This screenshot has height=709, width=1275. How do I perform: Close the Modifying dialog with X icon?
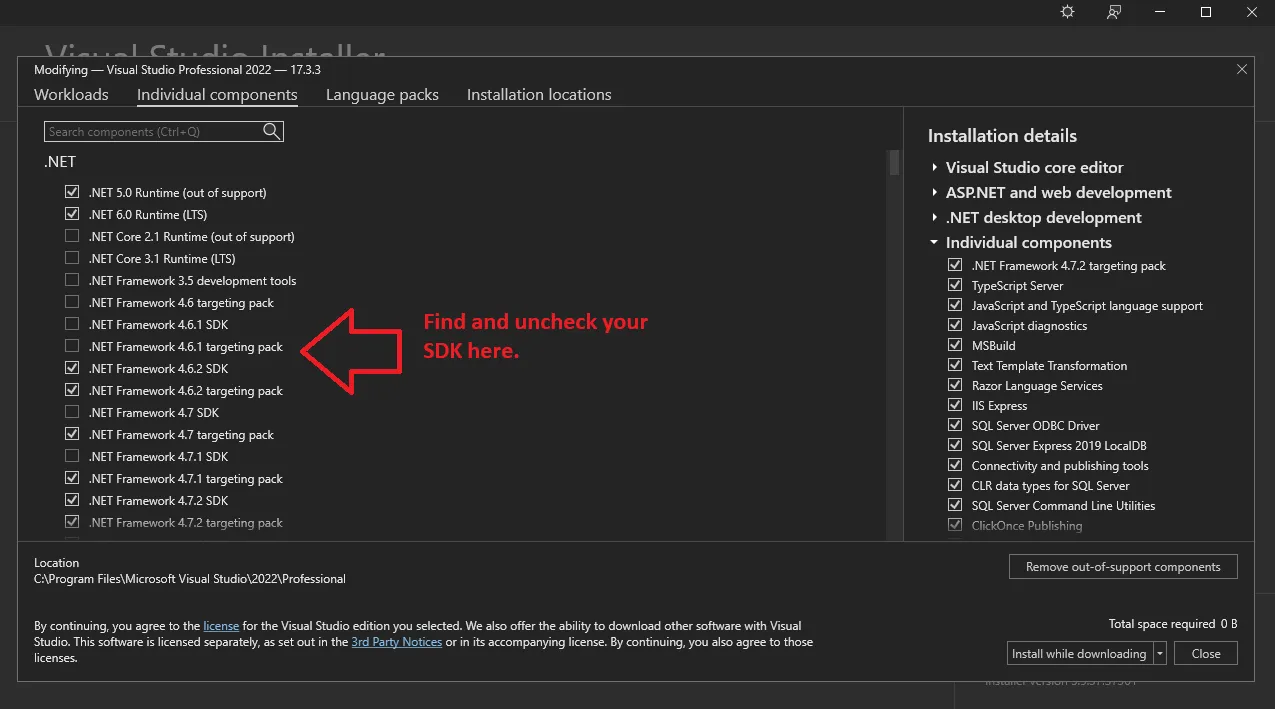point(1242,69)
